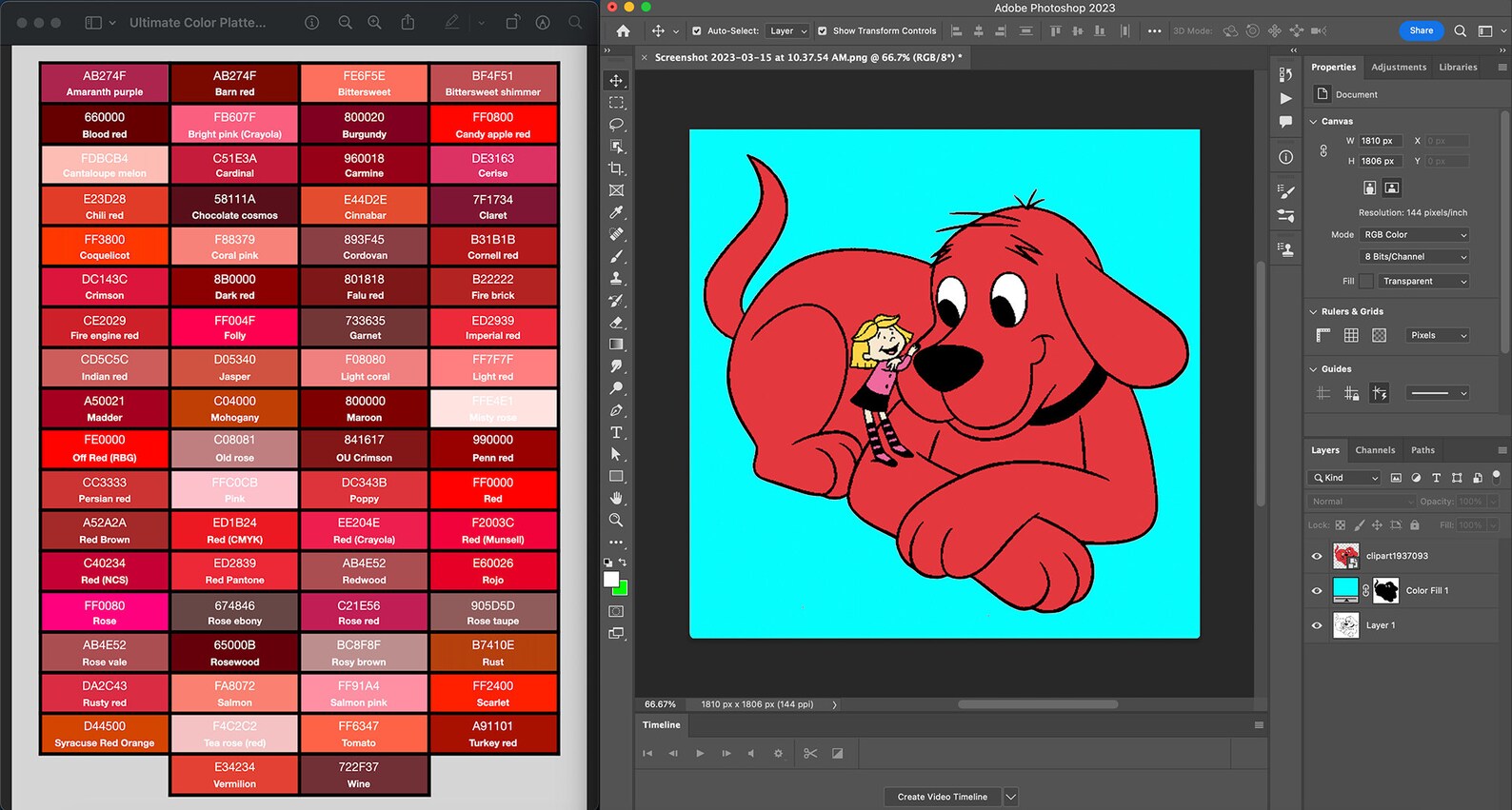Select the Zoom tool in Photoshop toolbar
Image resolution: width=1512 pixels, height=810 pixels.
click(x=616, y=520)
